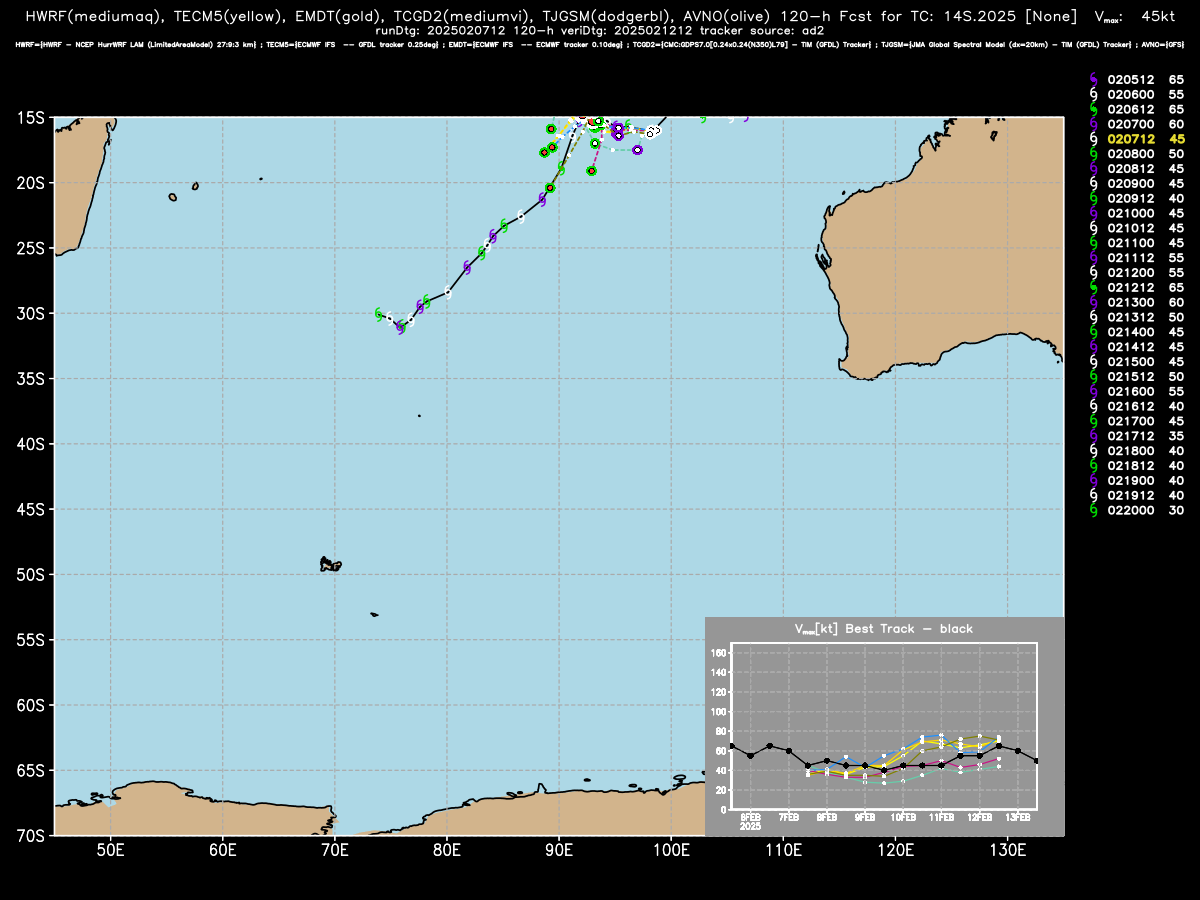Select the 9FEB tick label on the inset chart
1200x900 pixels.
[x=864, y=817]
